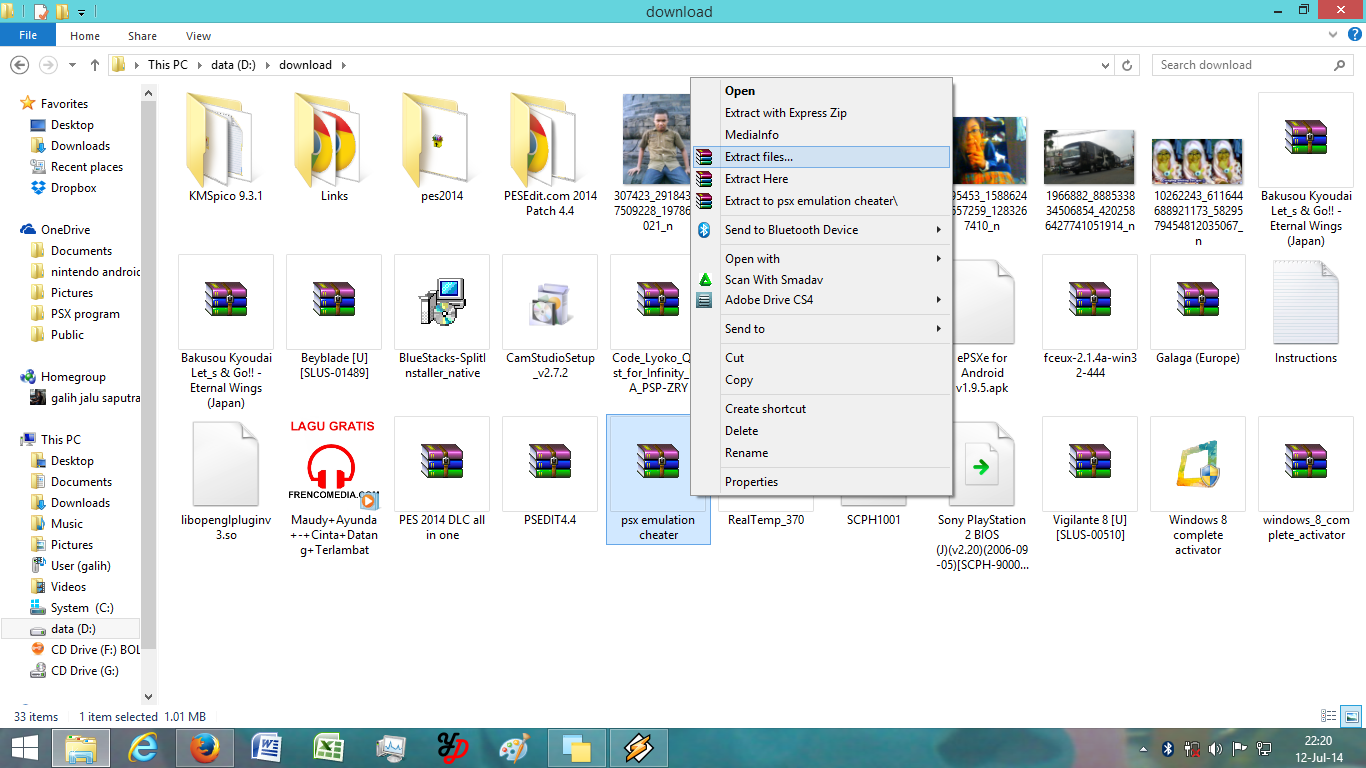Select the Sony PlayStation 2 BIOS file
The image size is (1366, 768).
point(982,495)
